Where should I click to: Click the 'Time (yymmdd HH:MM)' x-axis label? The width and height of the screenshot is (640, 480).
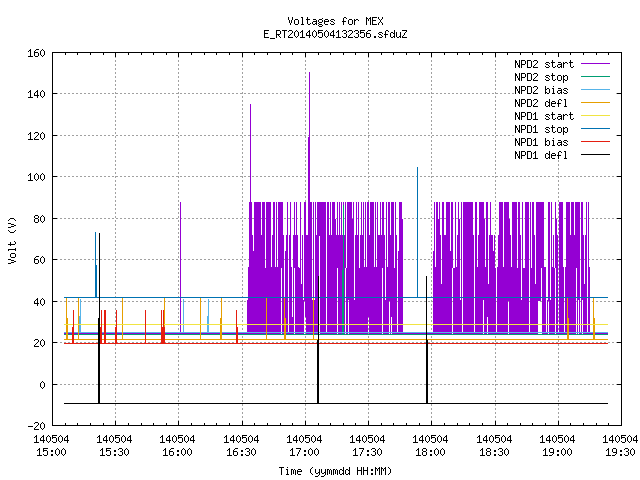[335, 471]
